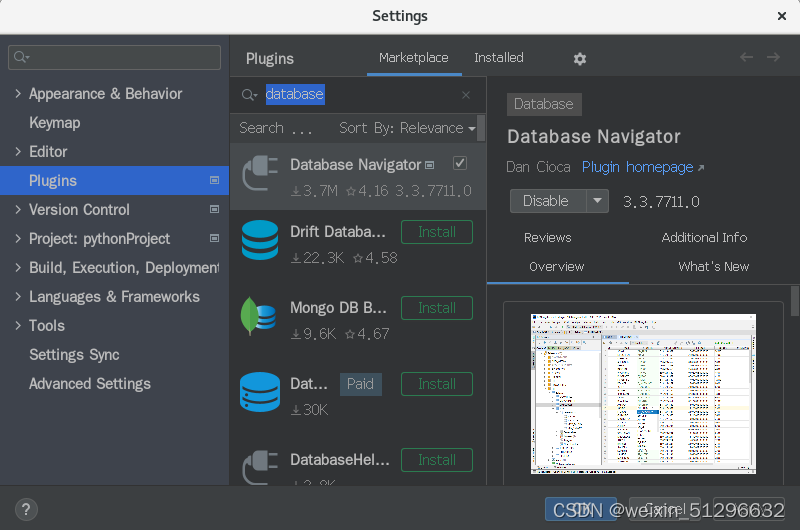Image resolution: width=800 pixels, height=530 pixels.
Task: Close the Settings dialog
Action: 782,16
